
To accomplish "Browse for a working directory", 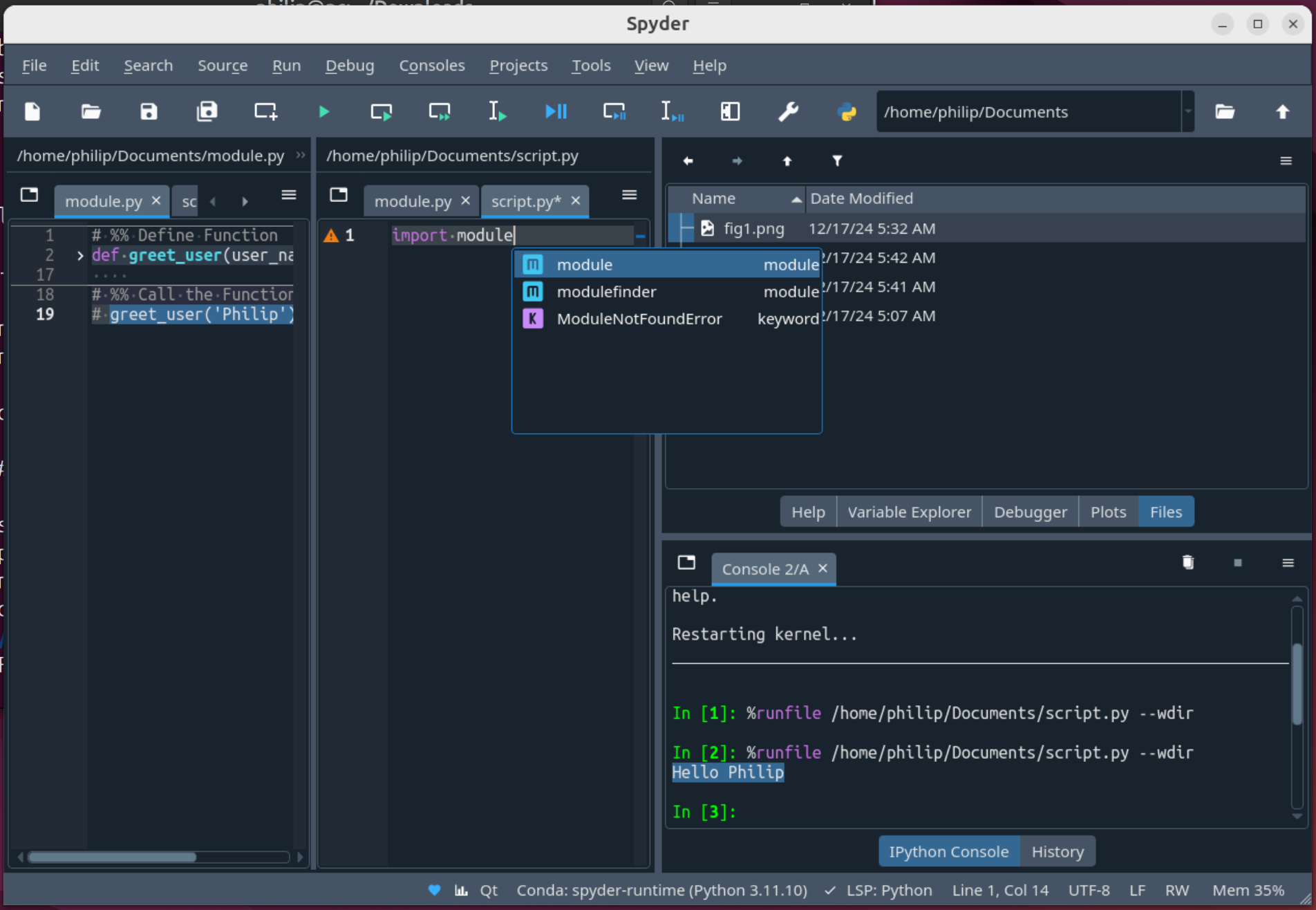I will pyautogui.click(x=1225, y=111).
